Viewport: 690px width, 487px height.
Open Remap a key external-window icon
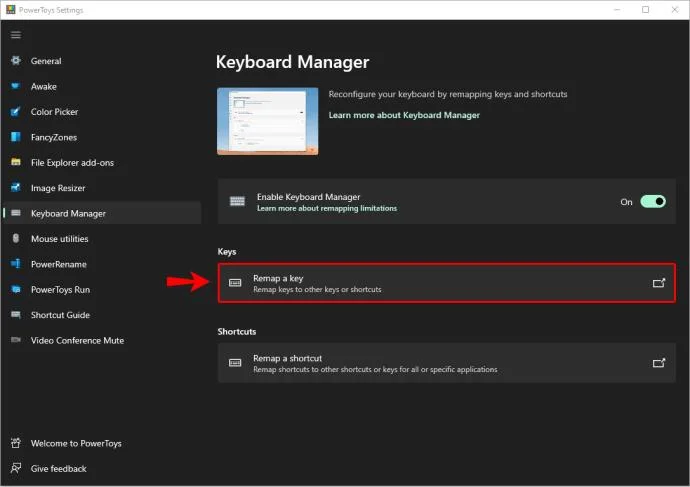[658, 283]
